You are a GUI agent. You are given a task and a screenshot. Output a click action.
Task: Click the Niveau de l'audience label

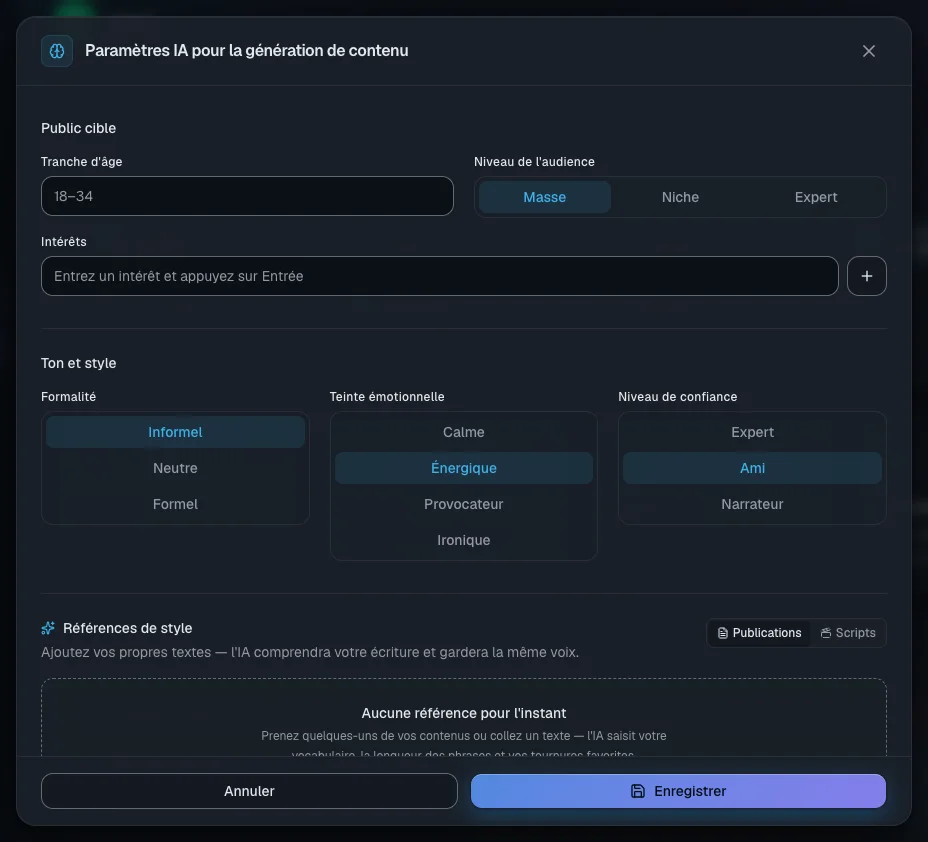[534, 162]
